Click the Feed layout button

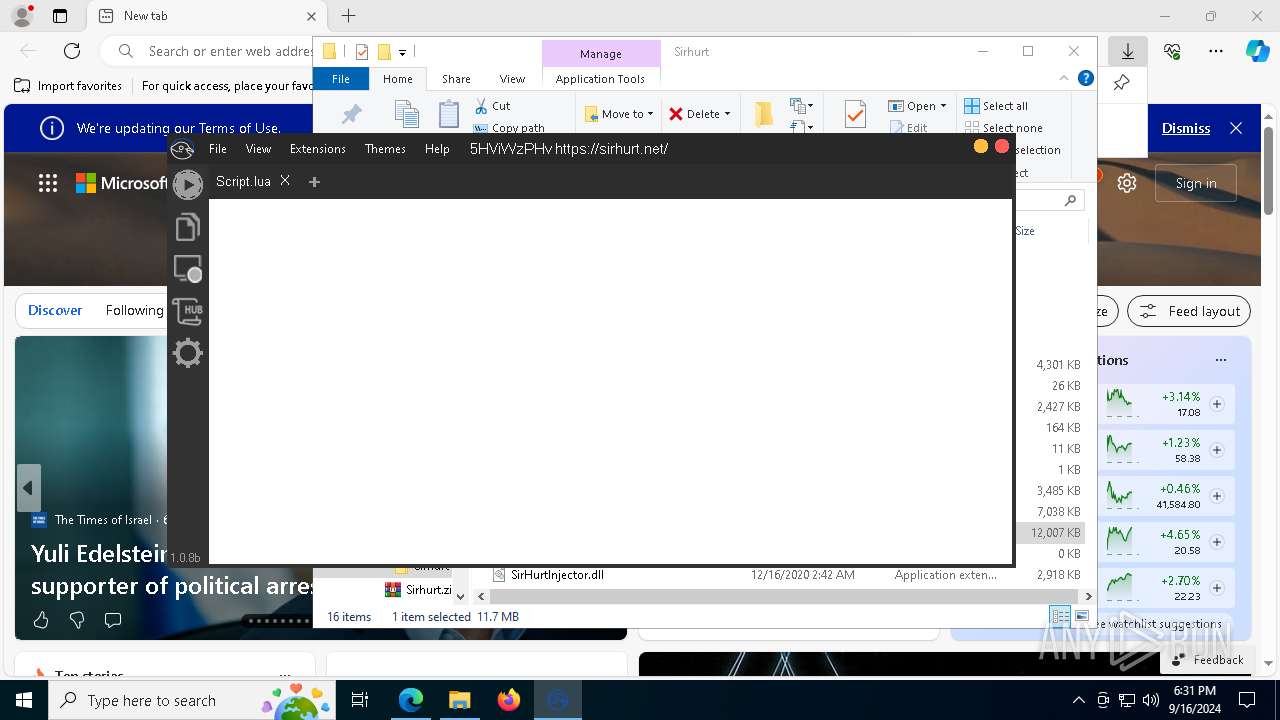click(1189, 311)
